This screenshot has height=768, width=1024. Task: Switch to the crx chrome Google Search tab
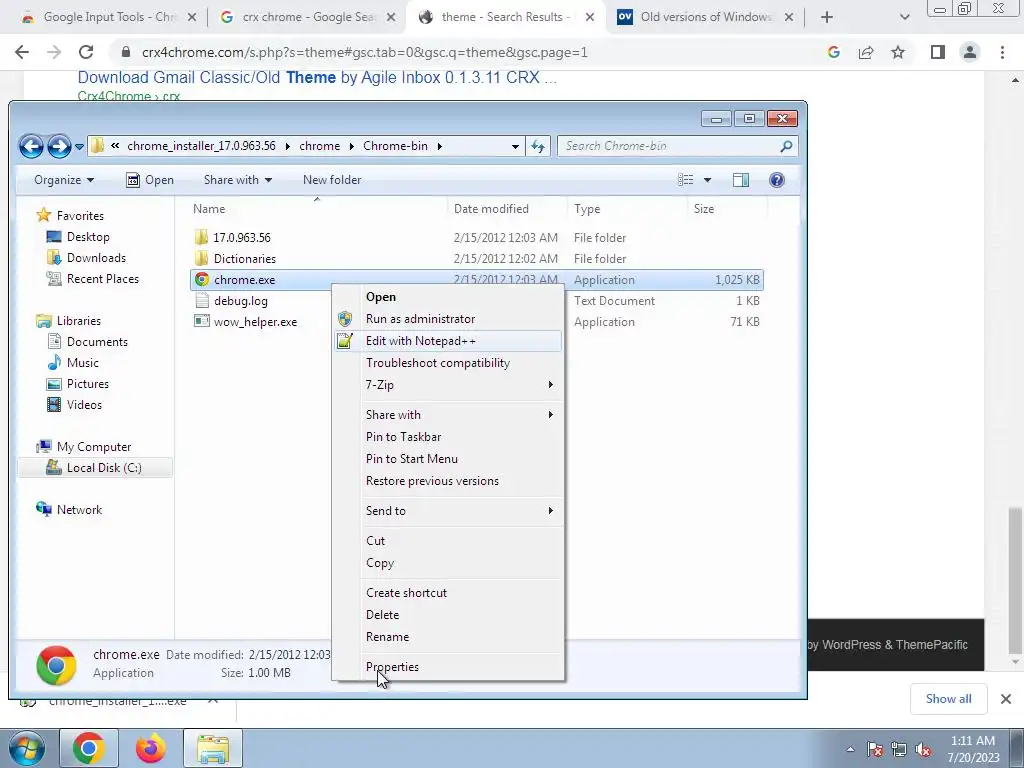pyautogui.click(x=307, y=17)
